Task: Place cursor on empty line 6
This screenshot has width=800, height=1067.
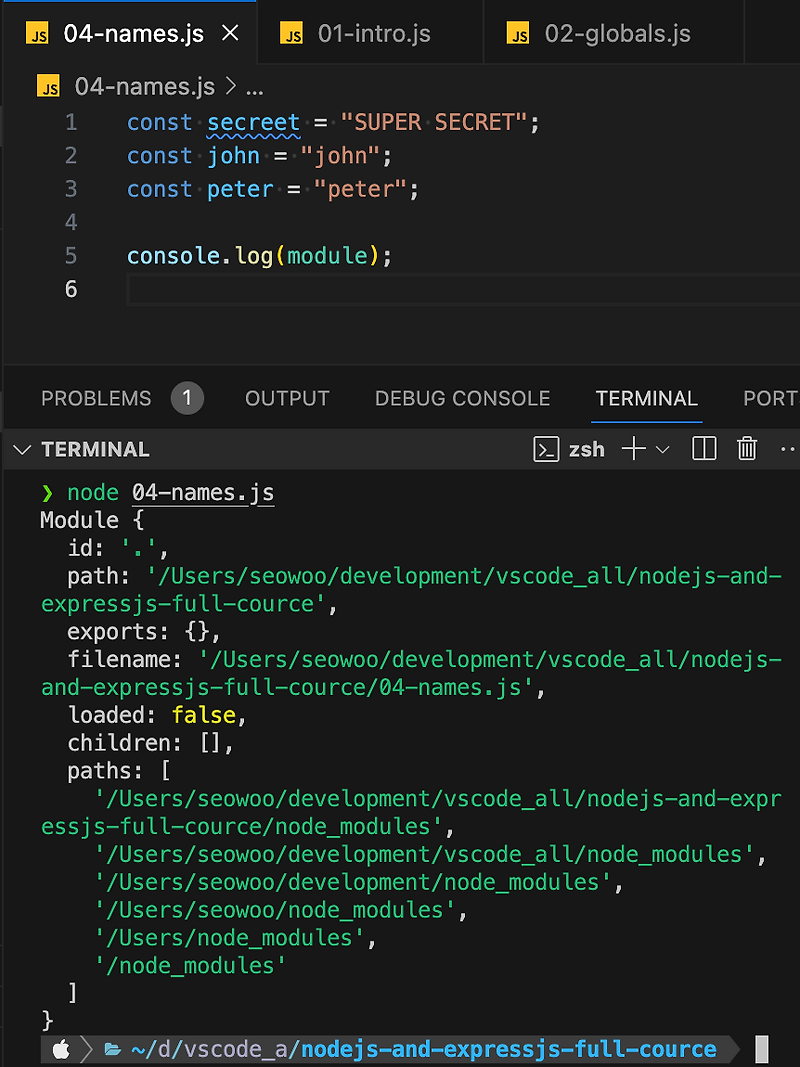Action: pyautogui.click(x=463, y=289)
